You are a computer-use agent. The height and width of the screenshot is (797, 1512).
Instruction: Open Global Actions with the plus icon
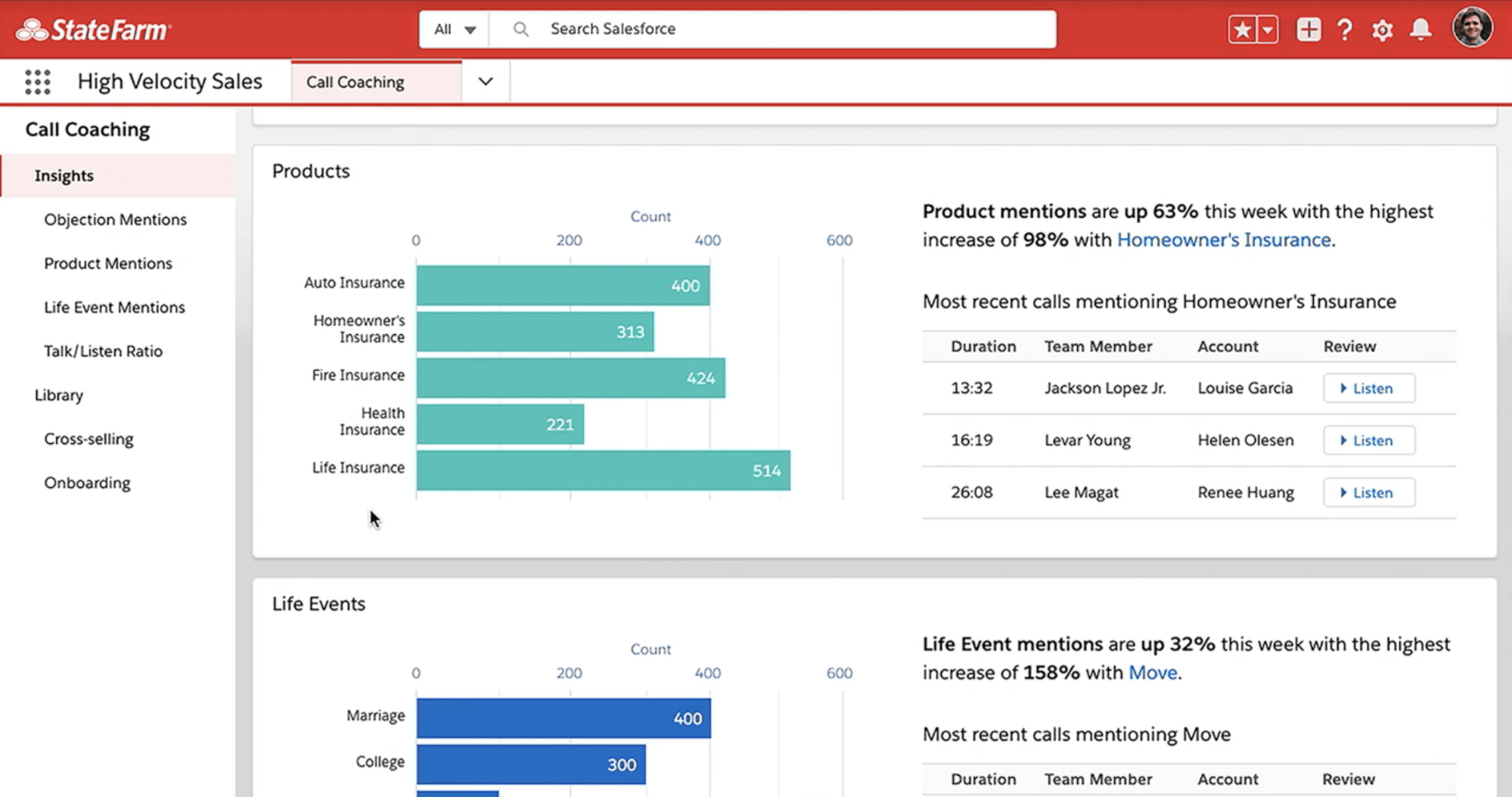(1308, 29)
